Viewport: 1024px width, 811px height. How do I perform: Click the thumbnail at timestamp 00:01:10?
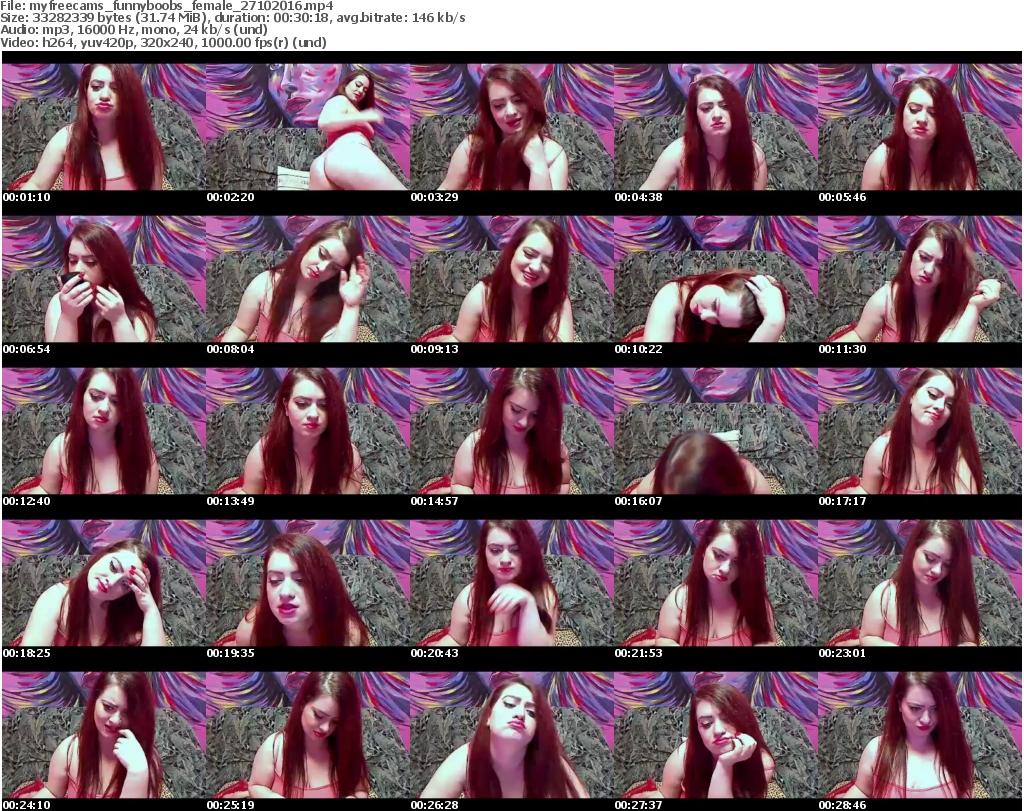103,127
